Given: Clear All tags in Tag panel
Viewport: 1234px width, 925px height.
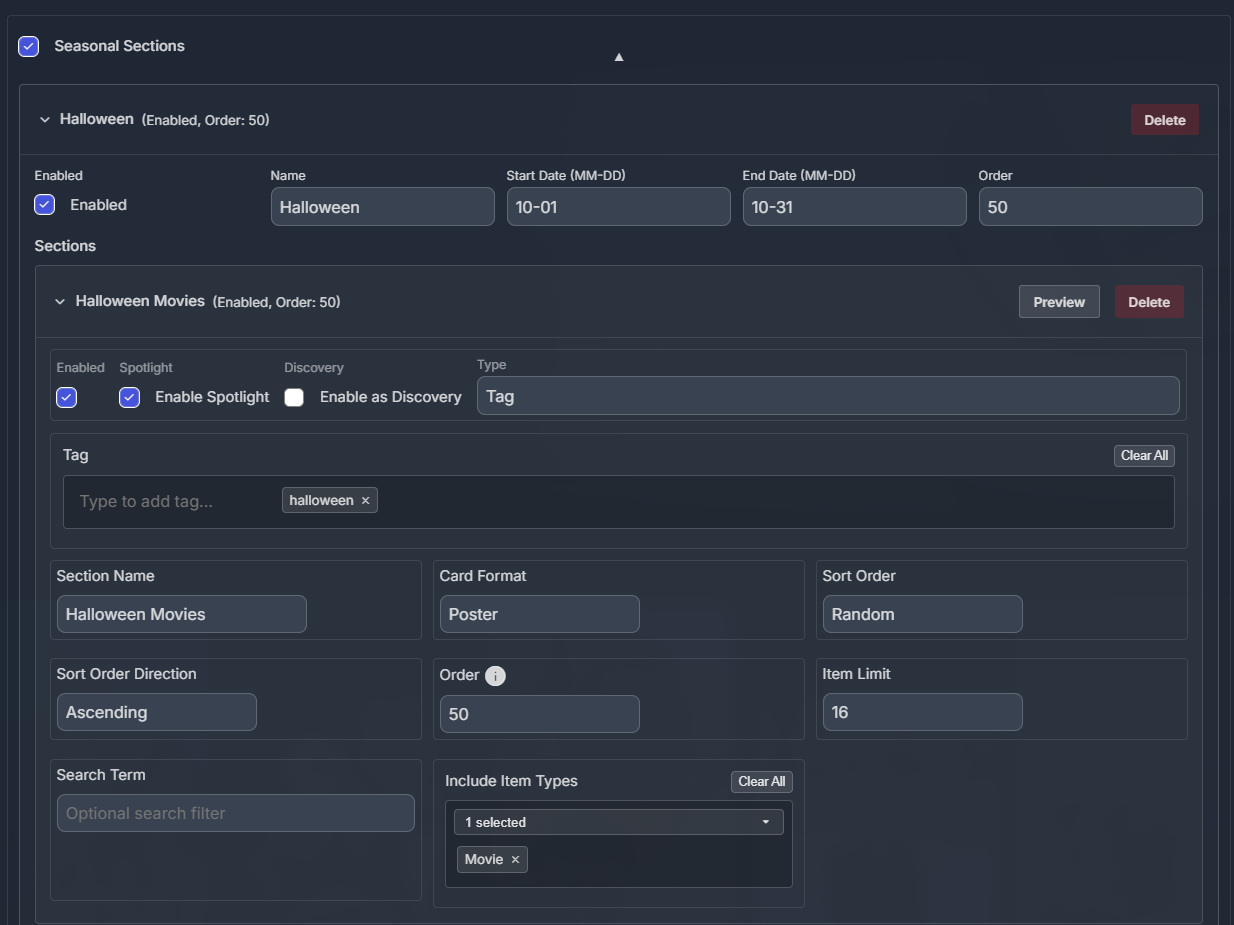Looking at the screenshot, I should click(x=1144, y=456).
